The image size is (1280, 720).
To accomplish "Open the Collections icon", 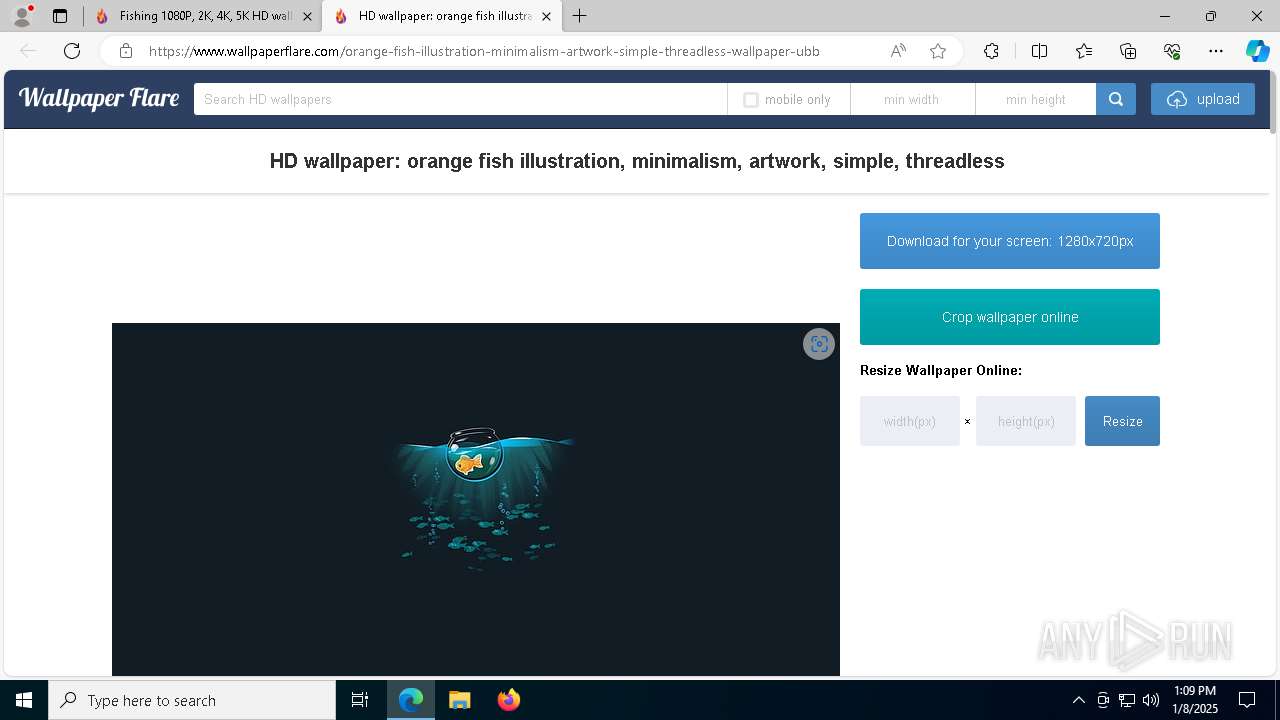I will [1128, 51].
